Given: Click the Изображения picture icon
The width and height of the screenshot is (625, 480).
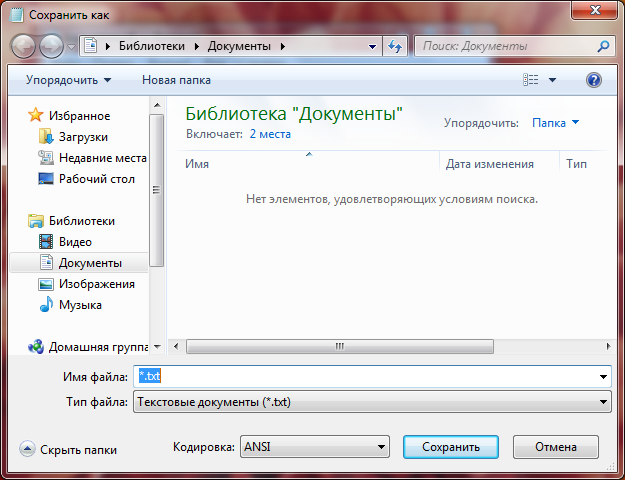Looking at the screenshot, I should pos(46,284).
